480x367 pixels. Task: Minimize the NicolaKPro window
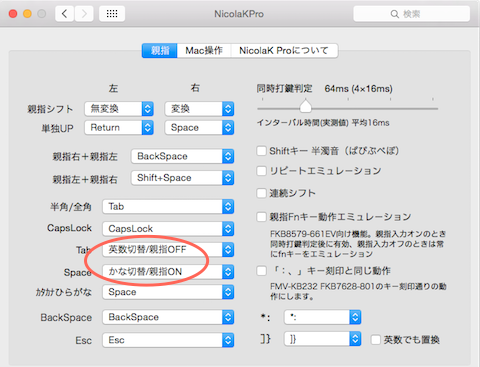click(x=27, y=14)
